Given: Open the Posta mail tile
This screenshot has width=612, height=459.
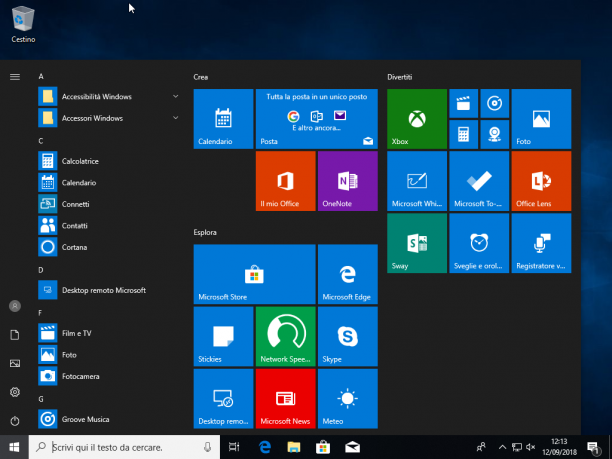Looking at the screenshot, I should point(317,119).
